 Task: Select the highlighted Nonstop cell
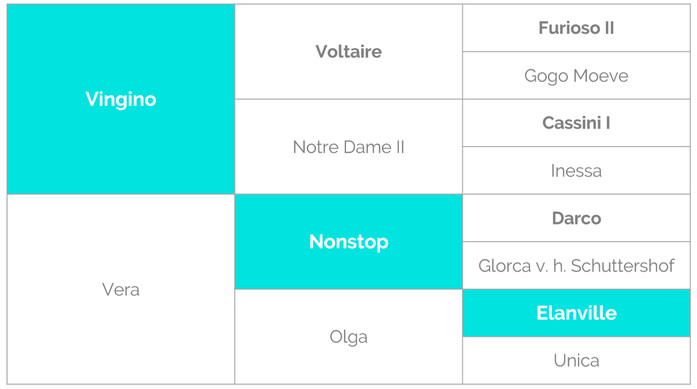[348, 242]
